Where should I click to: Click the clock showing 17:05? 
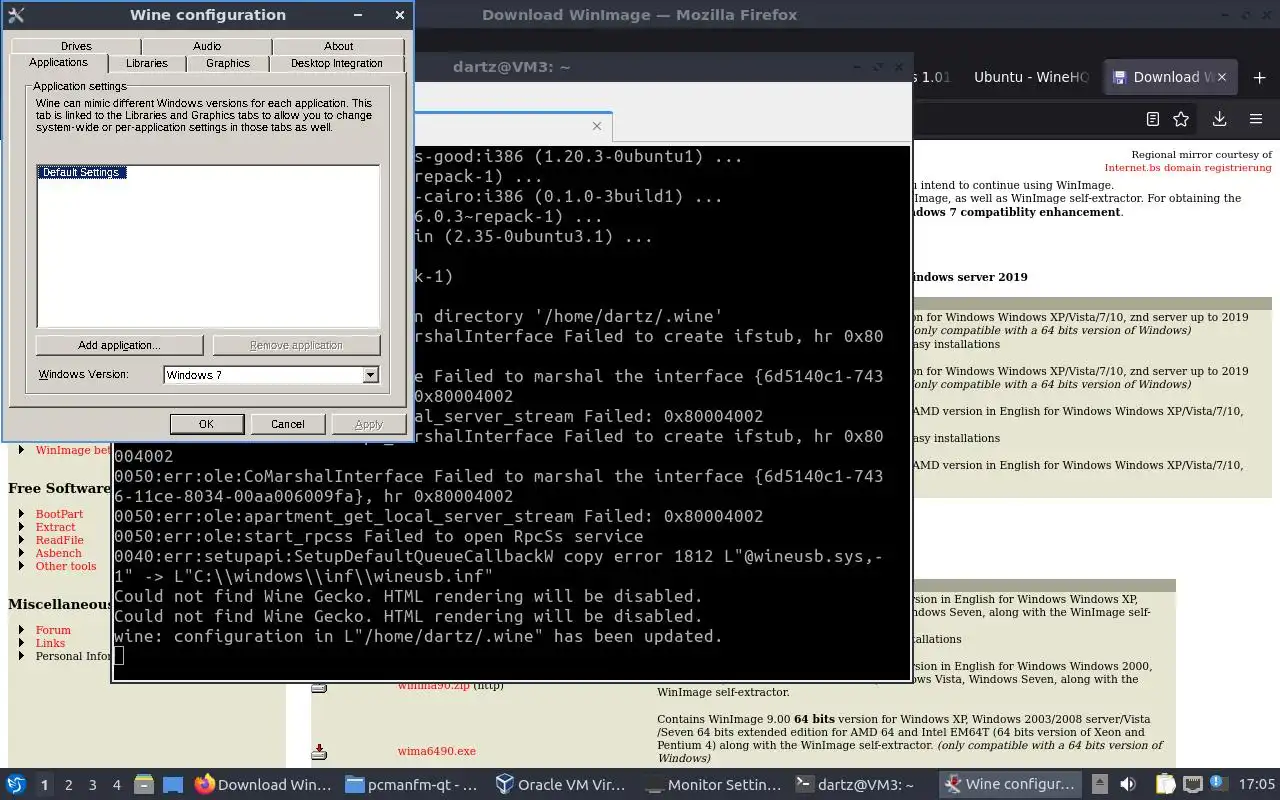coord(1257,785)
